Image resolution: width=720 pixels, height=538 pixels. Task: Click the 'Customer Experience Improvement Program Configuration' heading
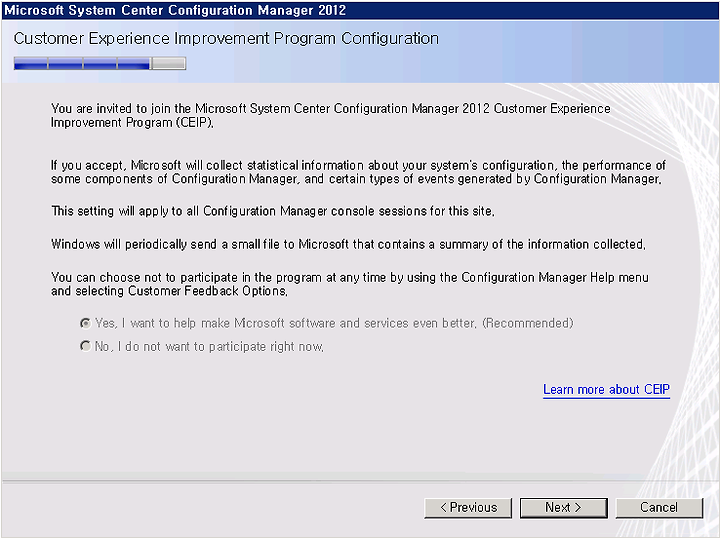click(x=226, y=39)
